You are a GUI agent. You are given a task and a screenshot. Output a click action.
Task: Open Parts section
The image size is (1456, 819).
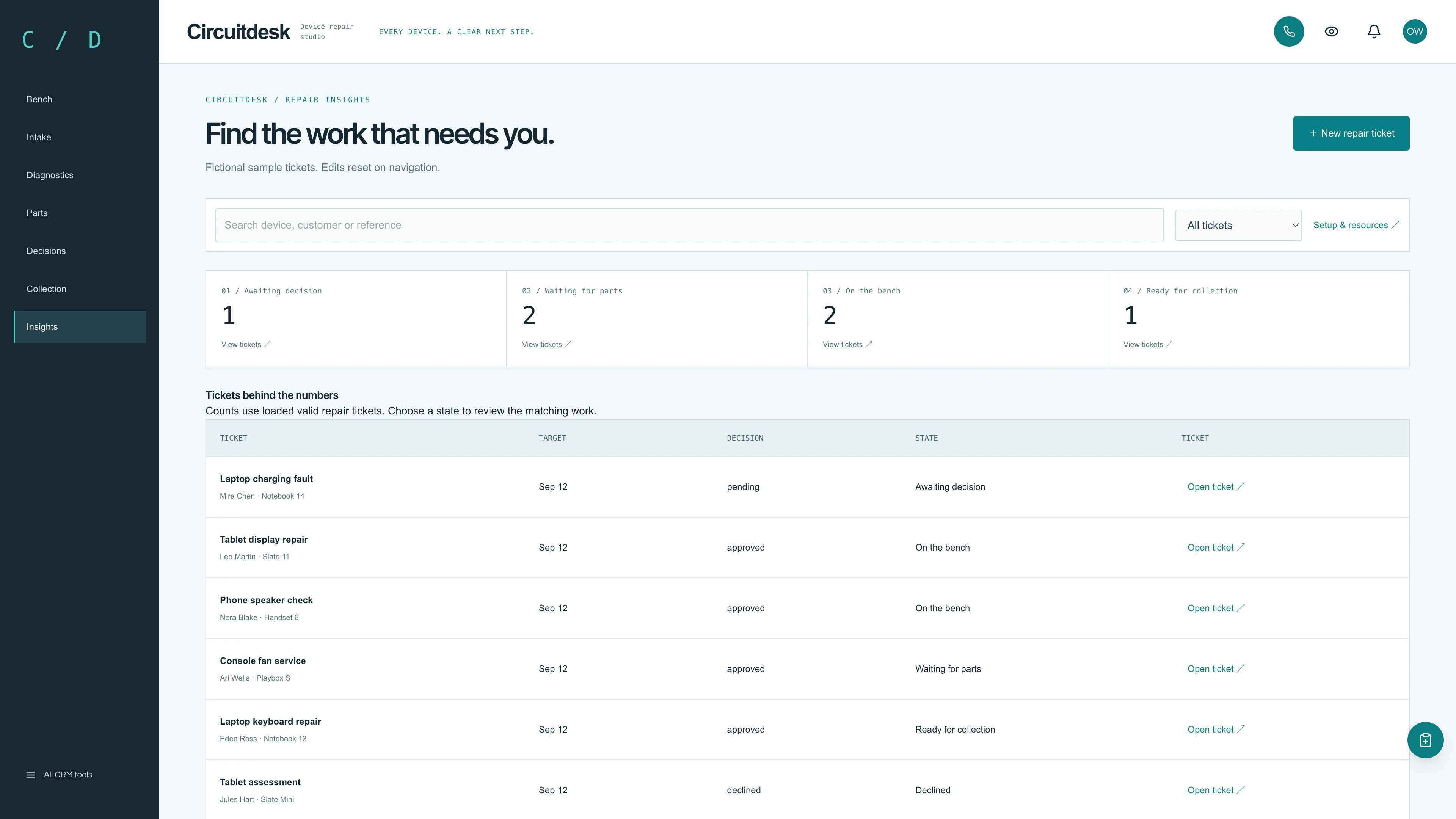(80, 212)
